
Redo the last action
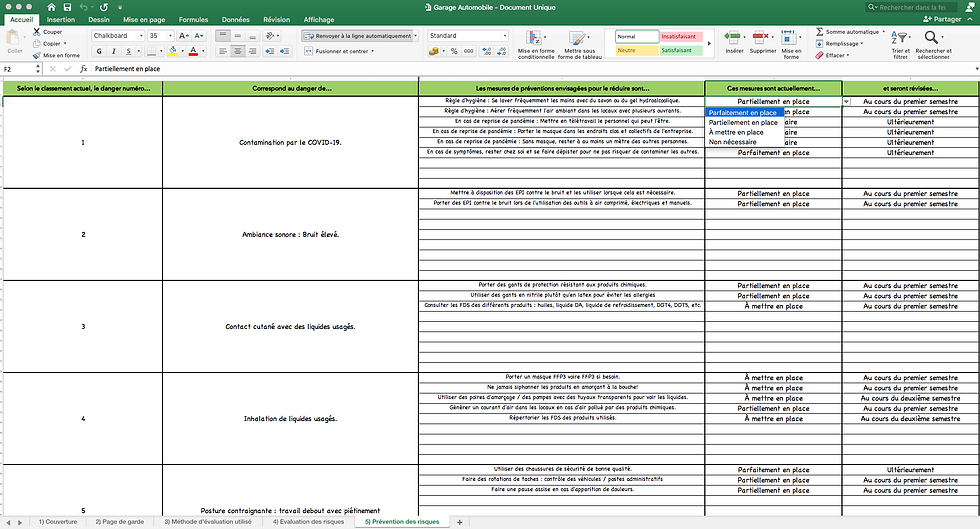104,7
